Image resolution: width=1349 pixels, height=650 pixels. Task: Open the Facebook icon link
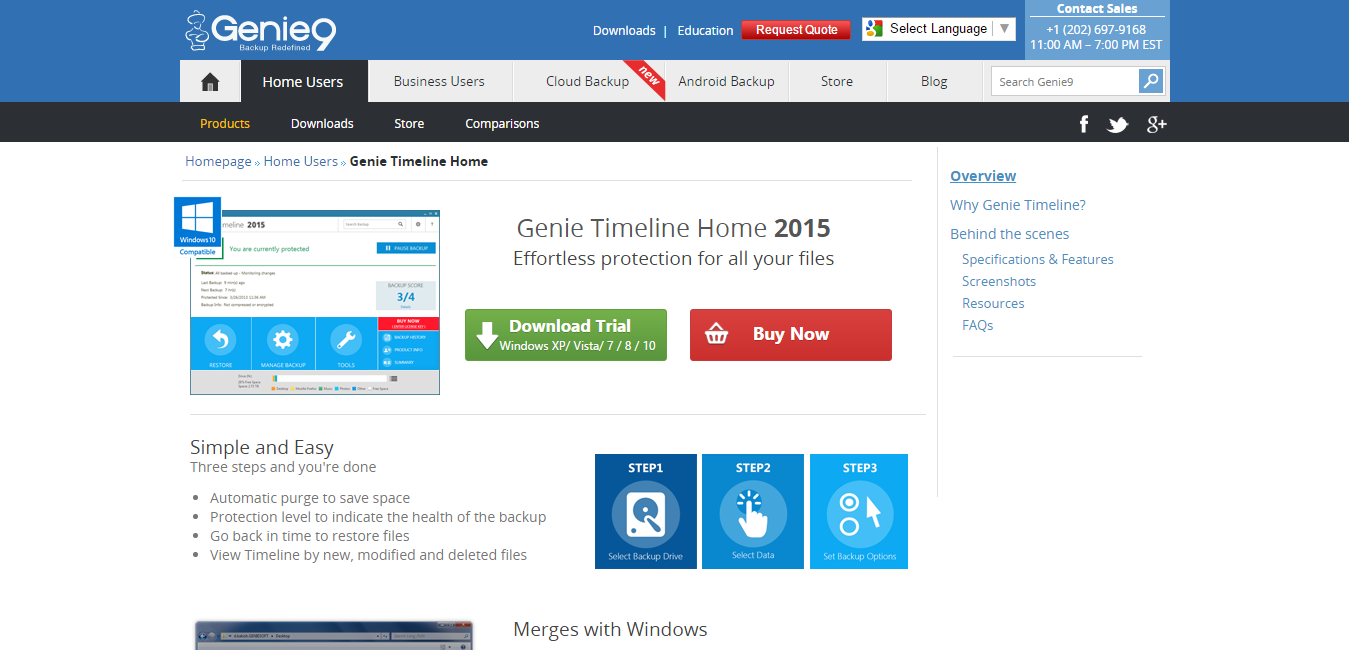[x=1083, y=123]
